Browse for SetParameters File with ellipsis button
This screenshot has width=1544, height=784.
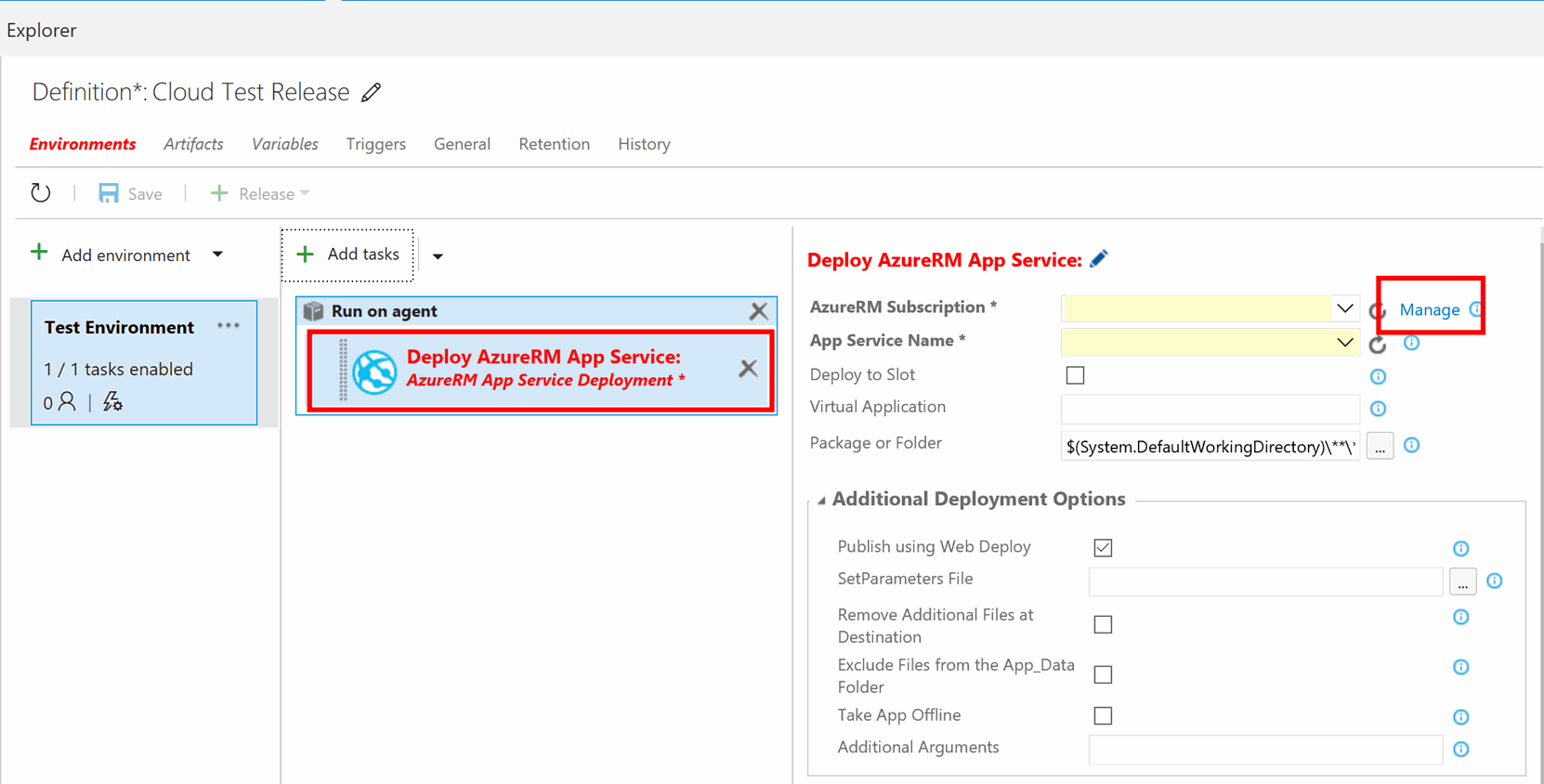pyautogui.click(x=1462, y=582)
